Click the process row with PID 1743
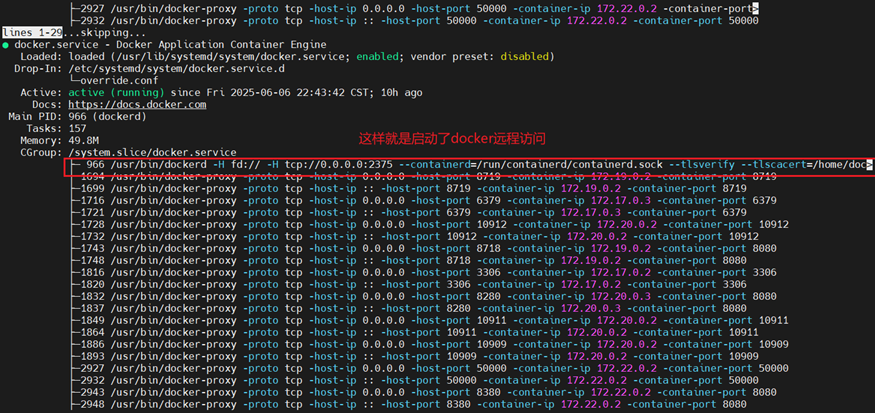The image size is (875, 413). (425, 248)
